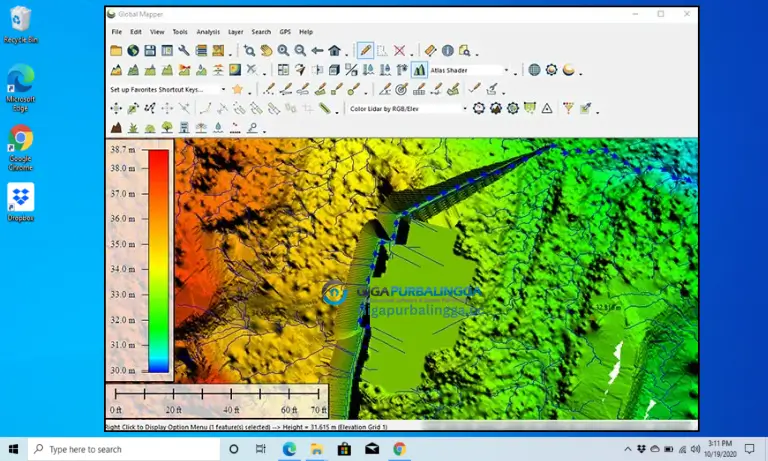Click the 30.0 m legend label
Viewport: 768px width, 461px height.
tap(122, 370)
